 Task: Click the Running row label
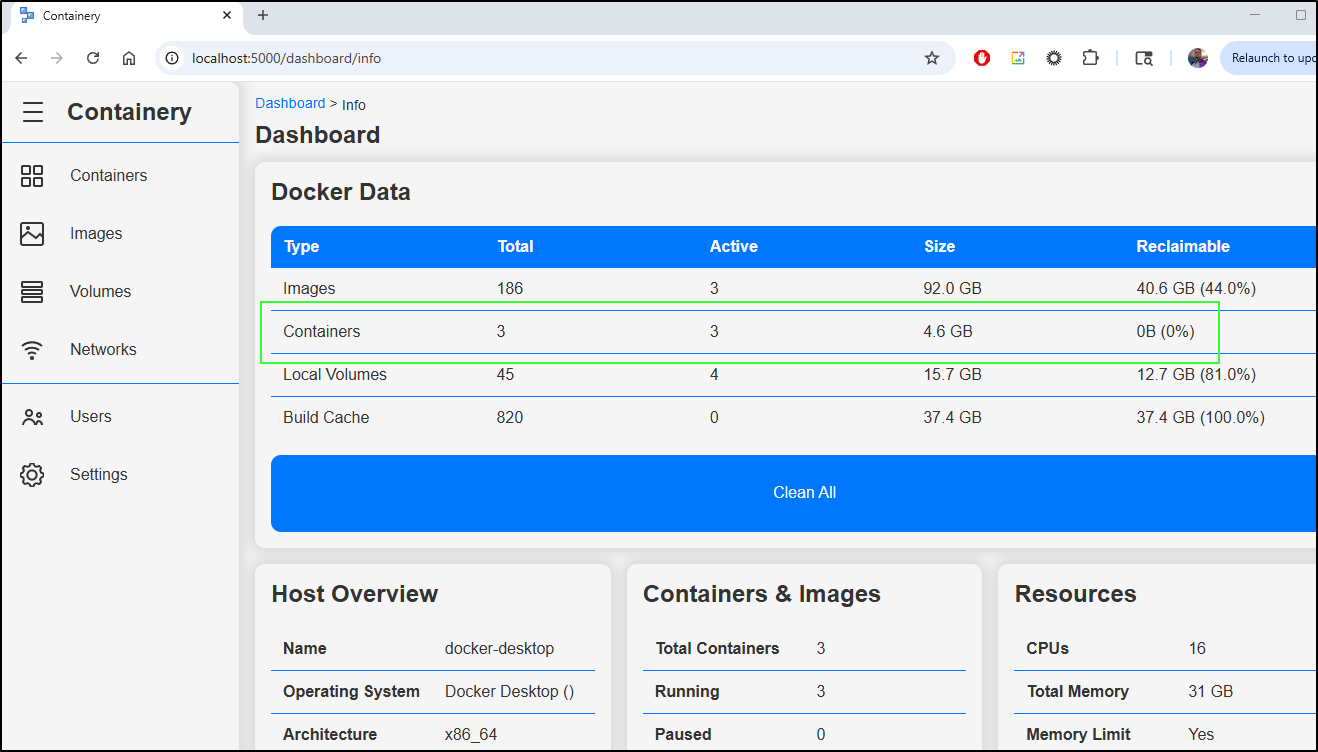point(687,692)
